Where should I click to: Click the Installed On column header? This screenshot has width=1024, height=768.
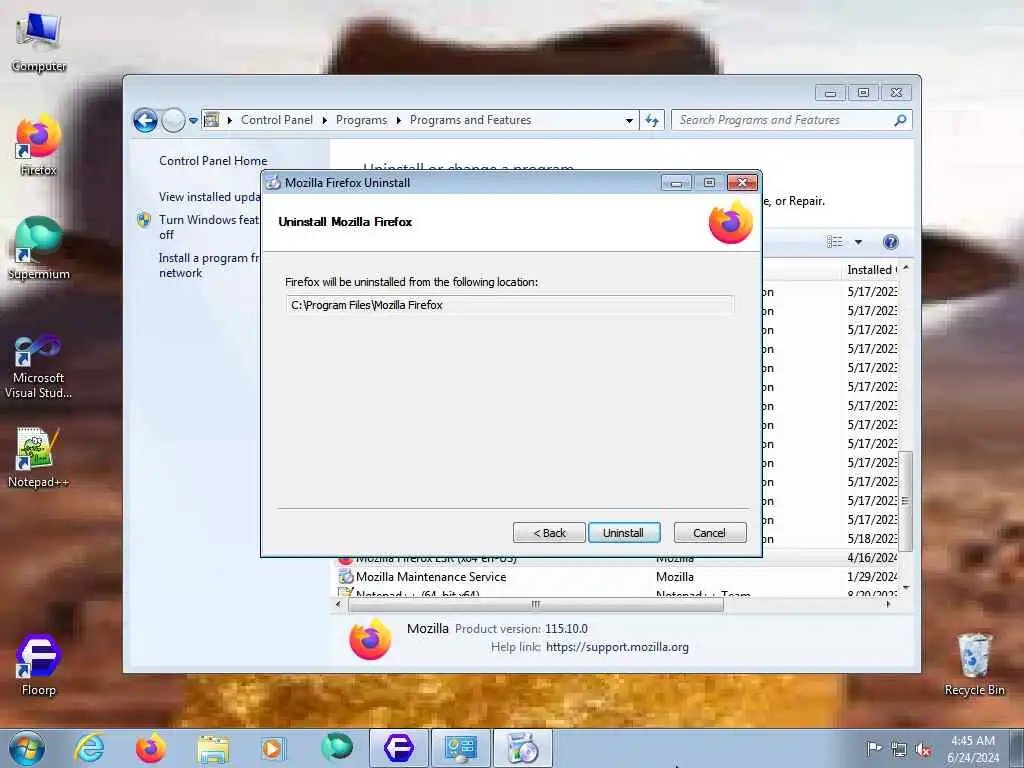point(872,270)
